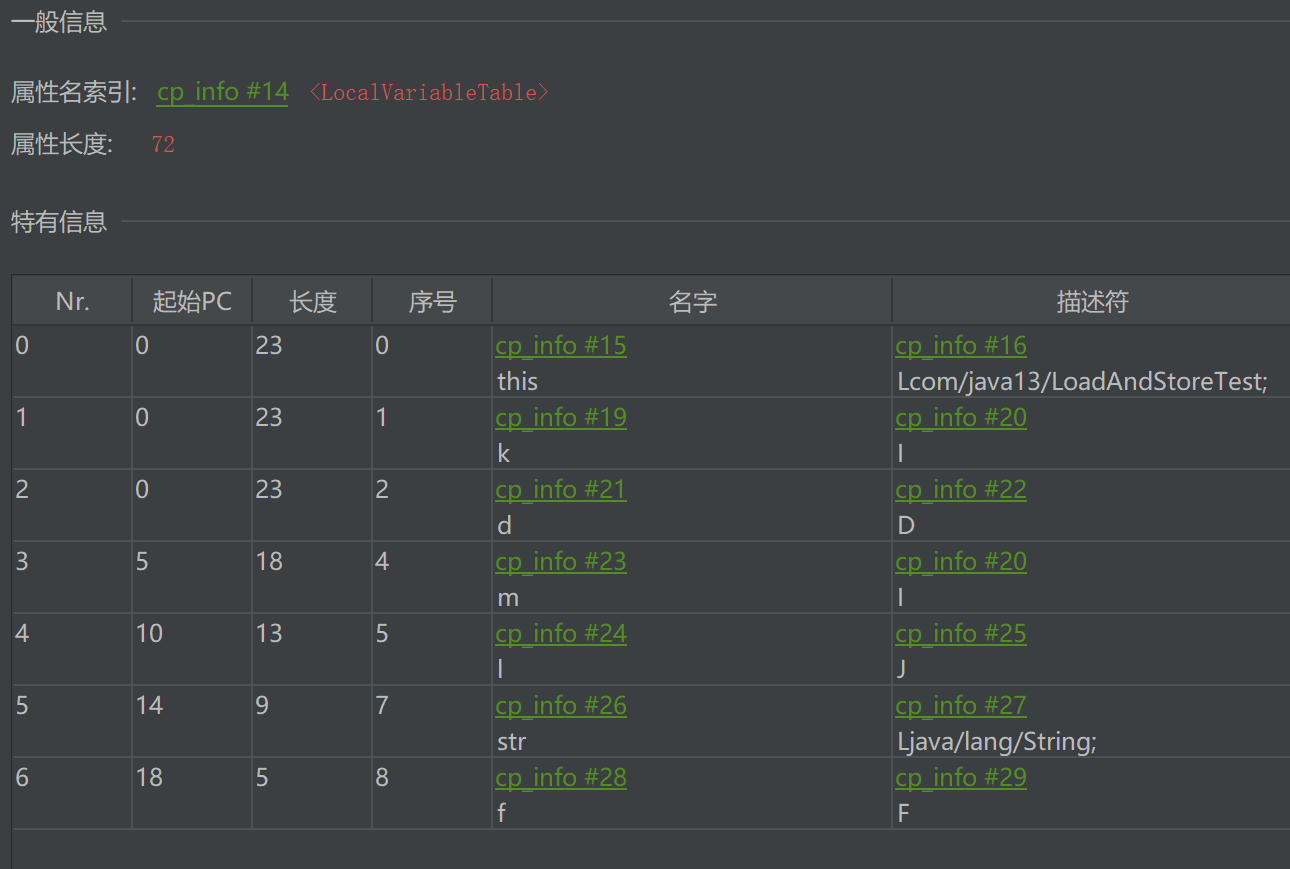The image size is (1290, 869).
Task: Follow the cp_info #29 descriptor link
Action: (x=961, y=778)
